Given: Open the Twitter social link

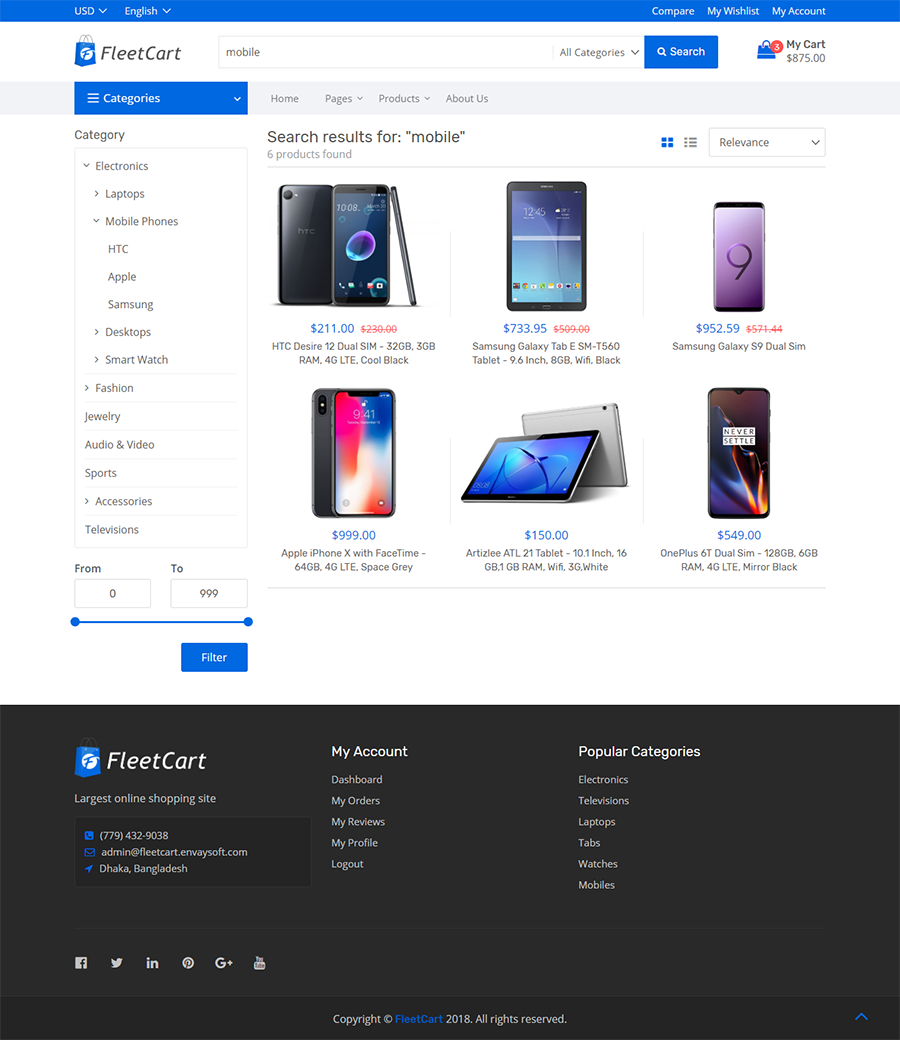Looking at the screenshot, I should [117, 963].
